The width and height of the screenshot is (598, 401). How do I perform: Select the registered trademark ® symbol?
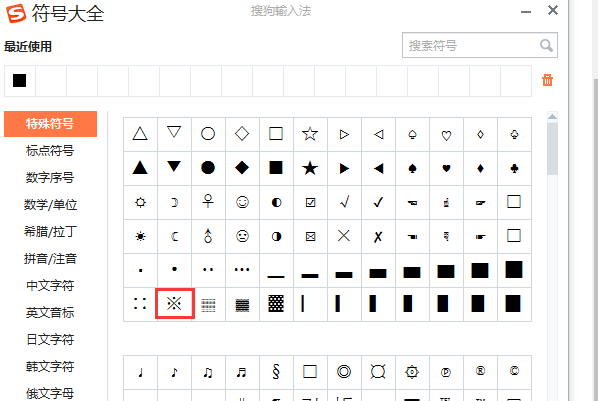[x=480, y=370]
